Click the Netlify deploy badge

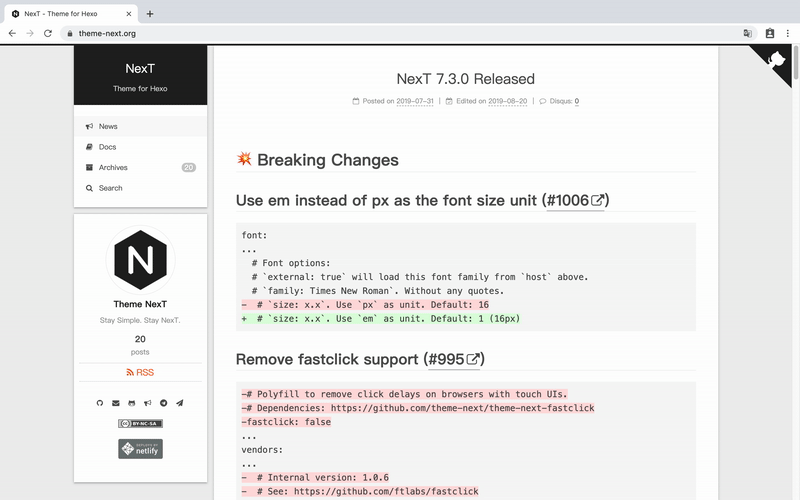coord(140,449)
